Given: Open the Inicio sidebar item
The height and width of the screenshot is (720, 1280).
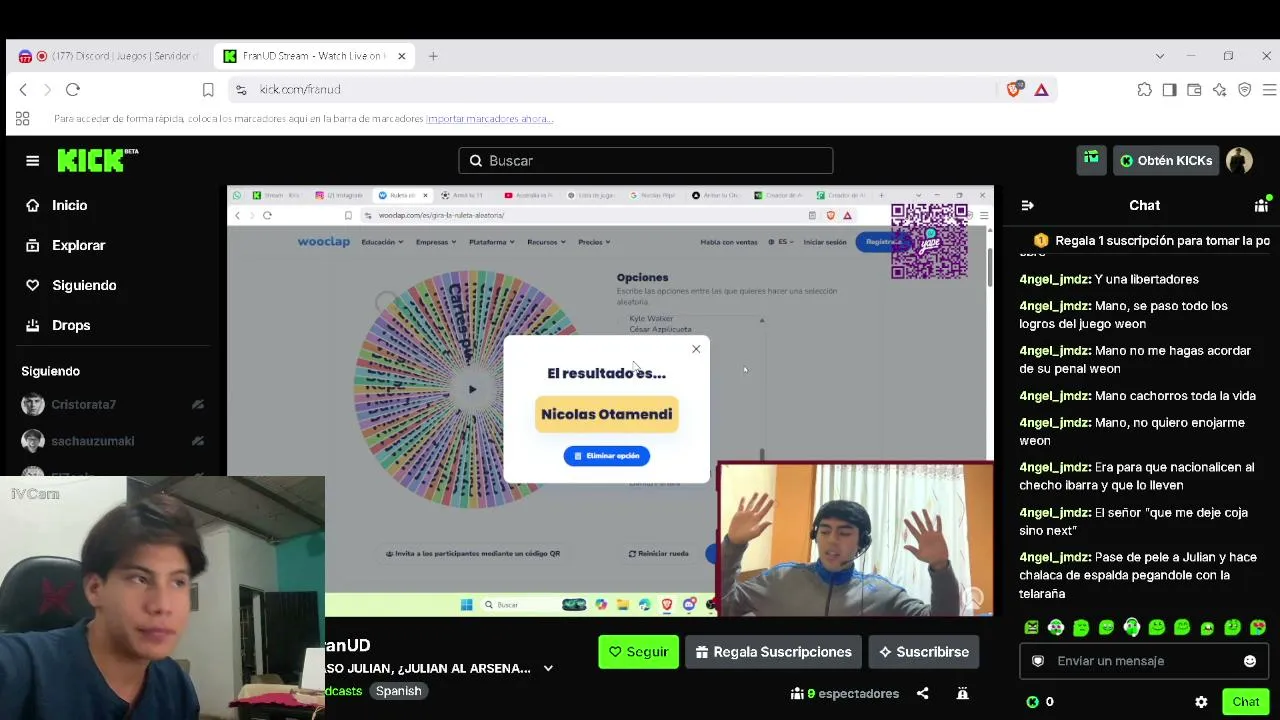Looking at the screenshot, I should pyautogui.click(x=56, y=205).
